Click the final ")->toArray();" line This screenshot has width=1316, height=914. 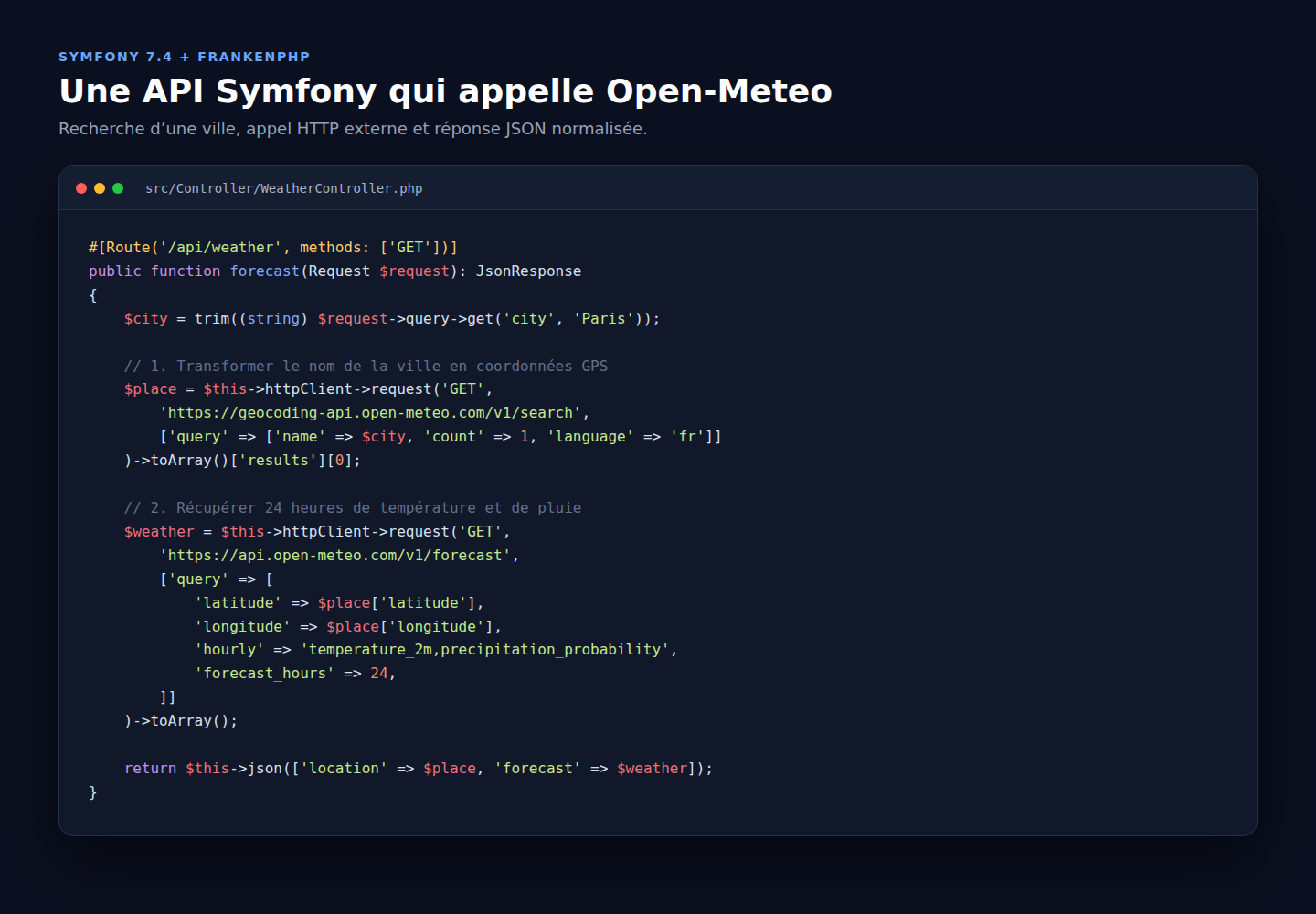click(x=181, y=721)
